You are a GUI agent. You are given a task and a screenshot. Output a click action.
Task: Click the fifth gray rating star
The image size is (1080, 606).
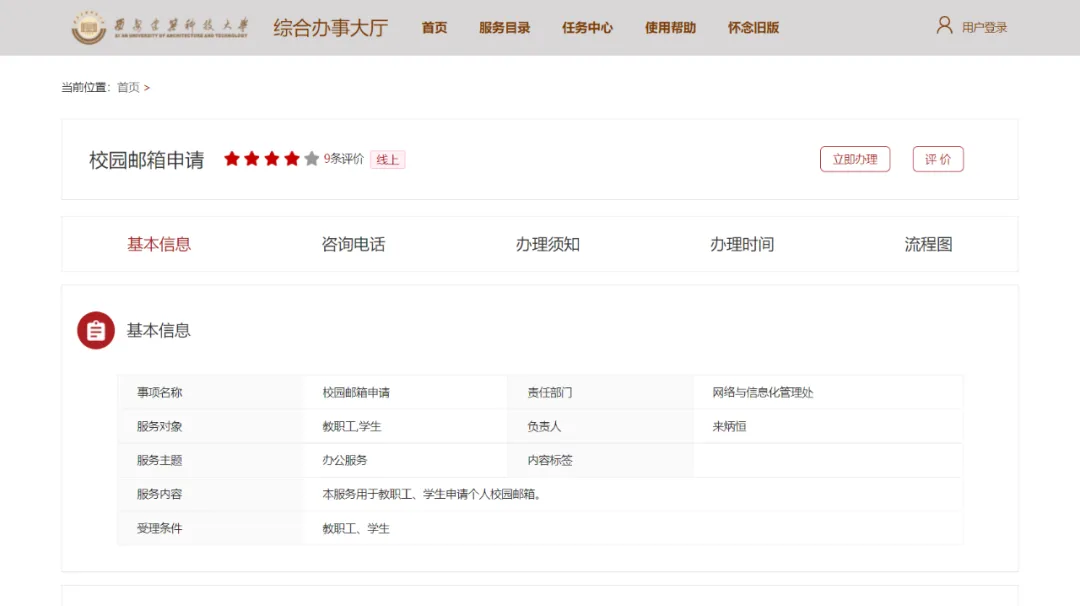pyautogui.click(x=312, y=159)
